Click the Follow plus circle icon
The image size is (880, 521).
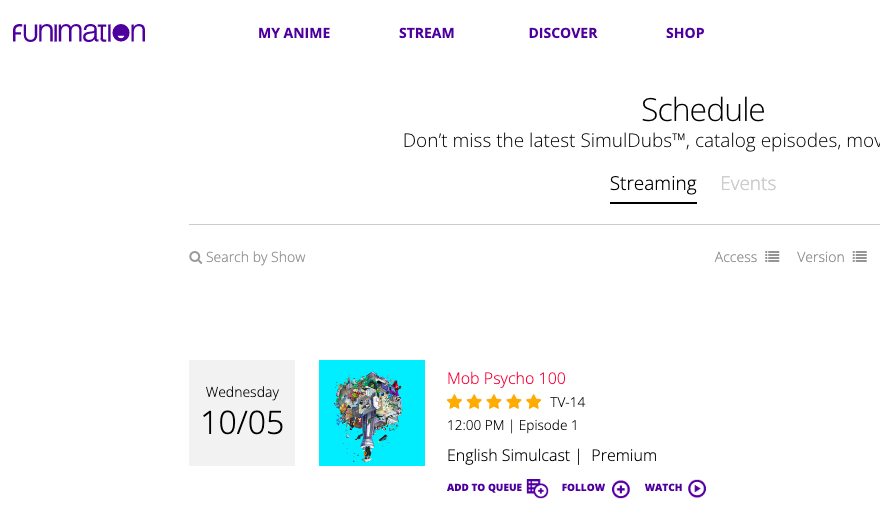[621, 489]
